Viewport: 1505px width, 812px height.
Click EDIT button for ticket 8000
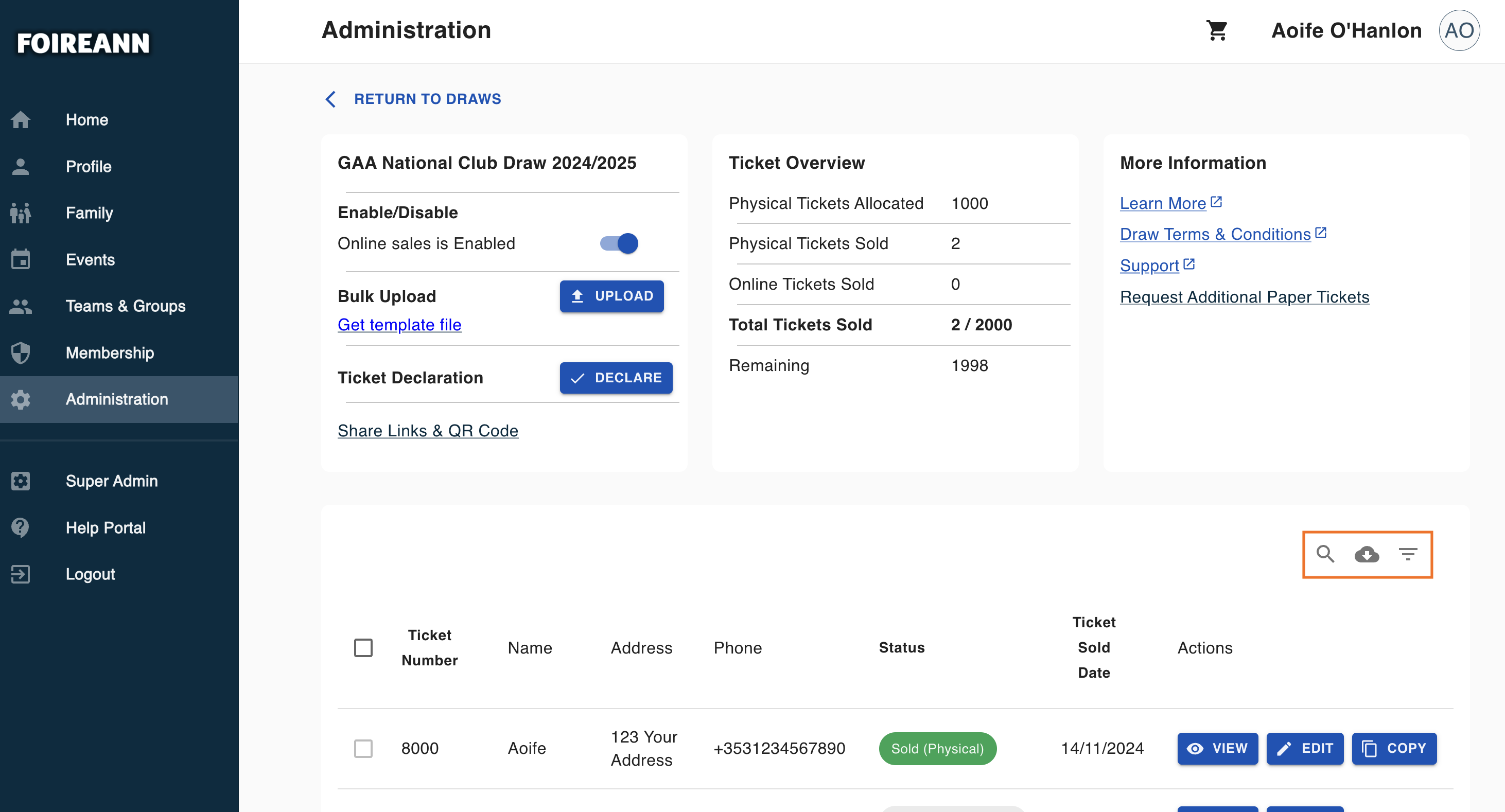(x=1305, y=748)
